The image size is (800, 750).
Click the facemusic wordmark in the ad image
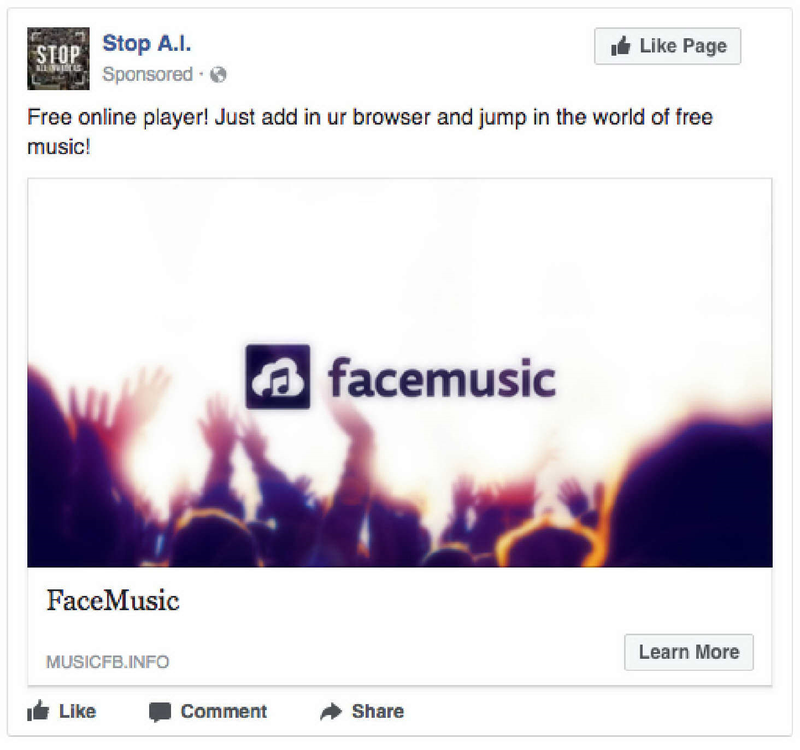pyautogui.click(x=441, y=378)
